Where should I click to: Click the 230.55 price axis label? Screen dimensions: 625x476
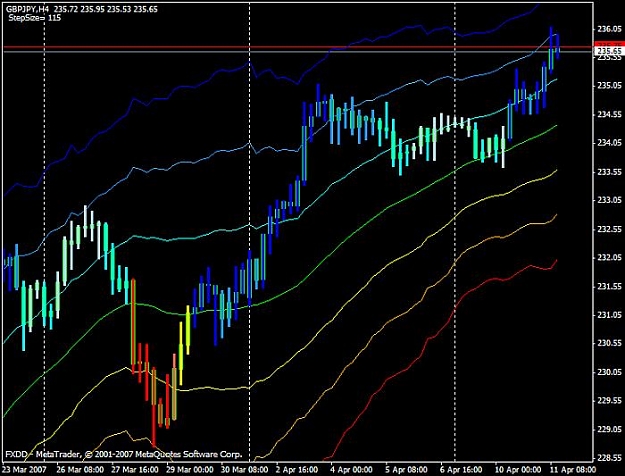(x=609, y=343)
